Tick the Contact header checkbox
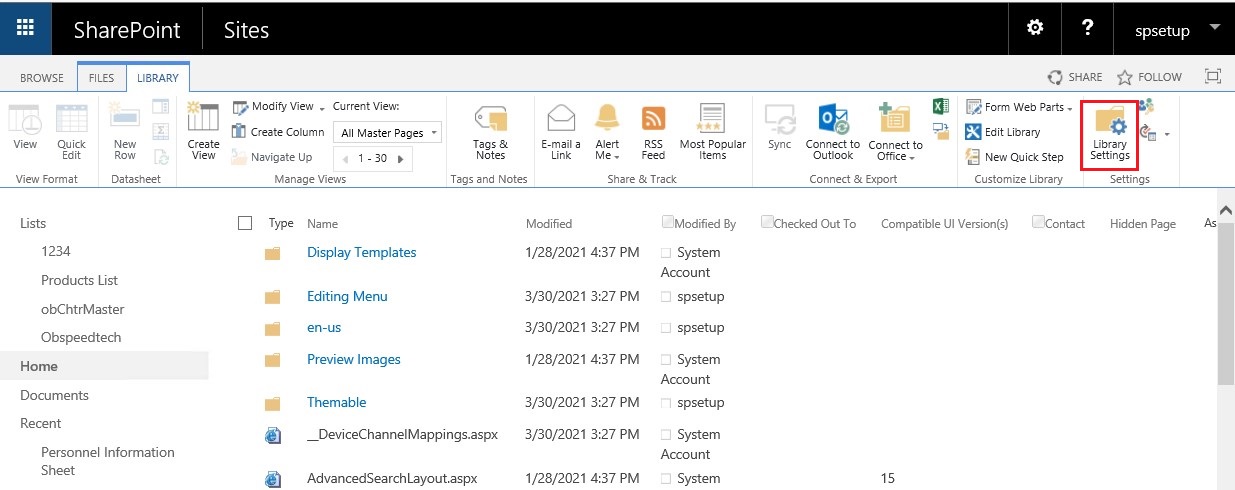 (1038, 221)
